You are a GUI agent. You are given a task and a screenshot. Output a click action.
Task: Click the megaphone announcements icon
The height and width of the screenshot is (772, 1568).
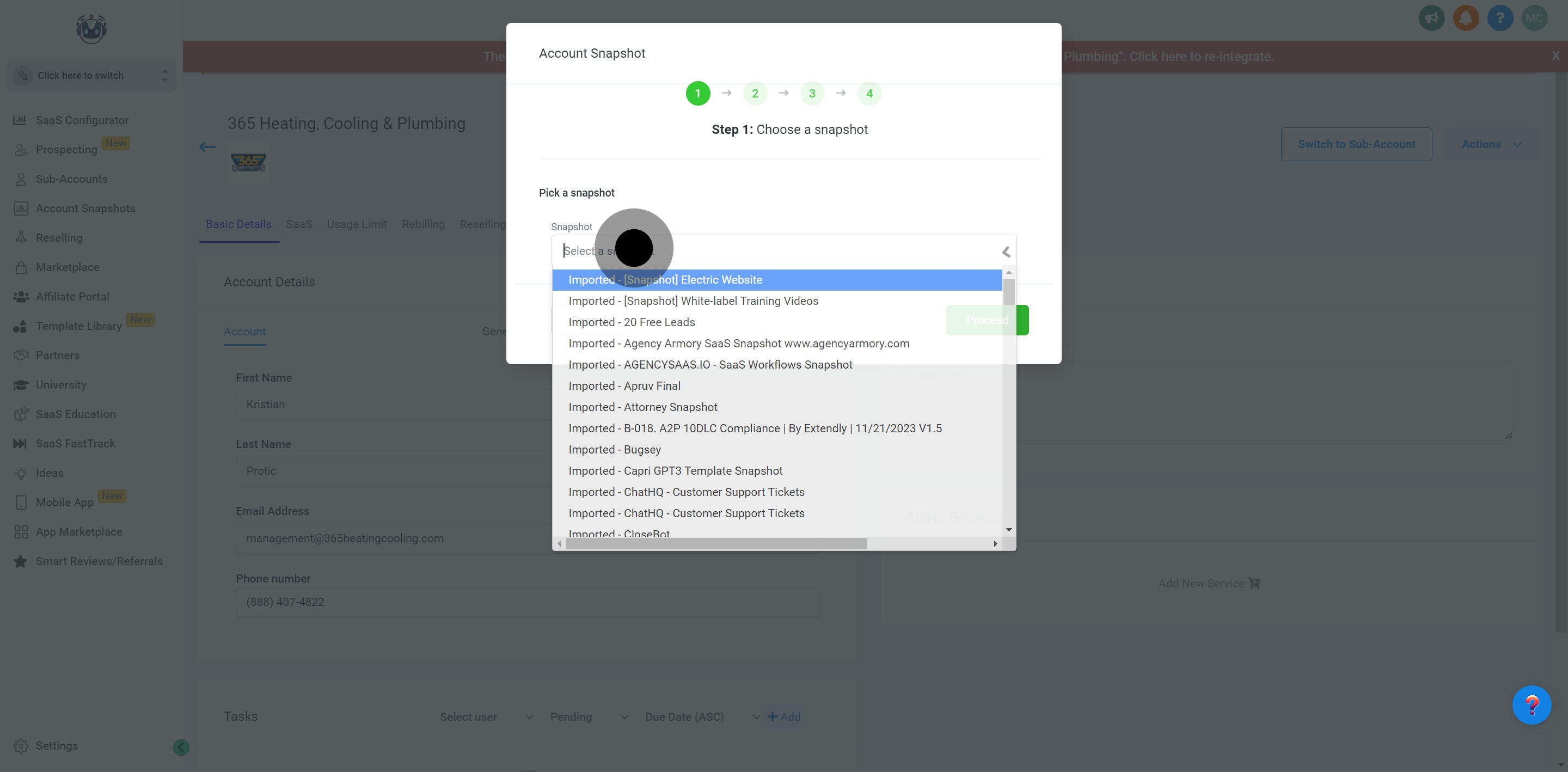pos(1432,19)
